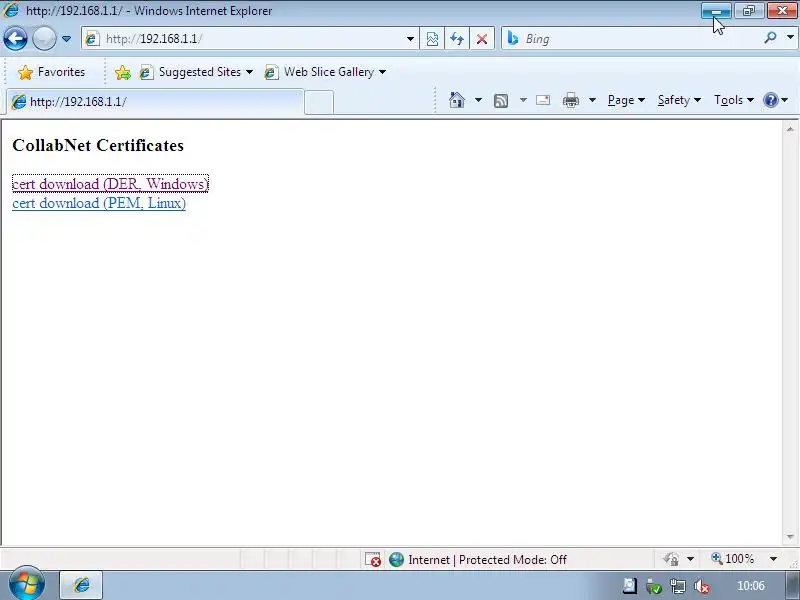Open the Favorites center

coord(51,72)
